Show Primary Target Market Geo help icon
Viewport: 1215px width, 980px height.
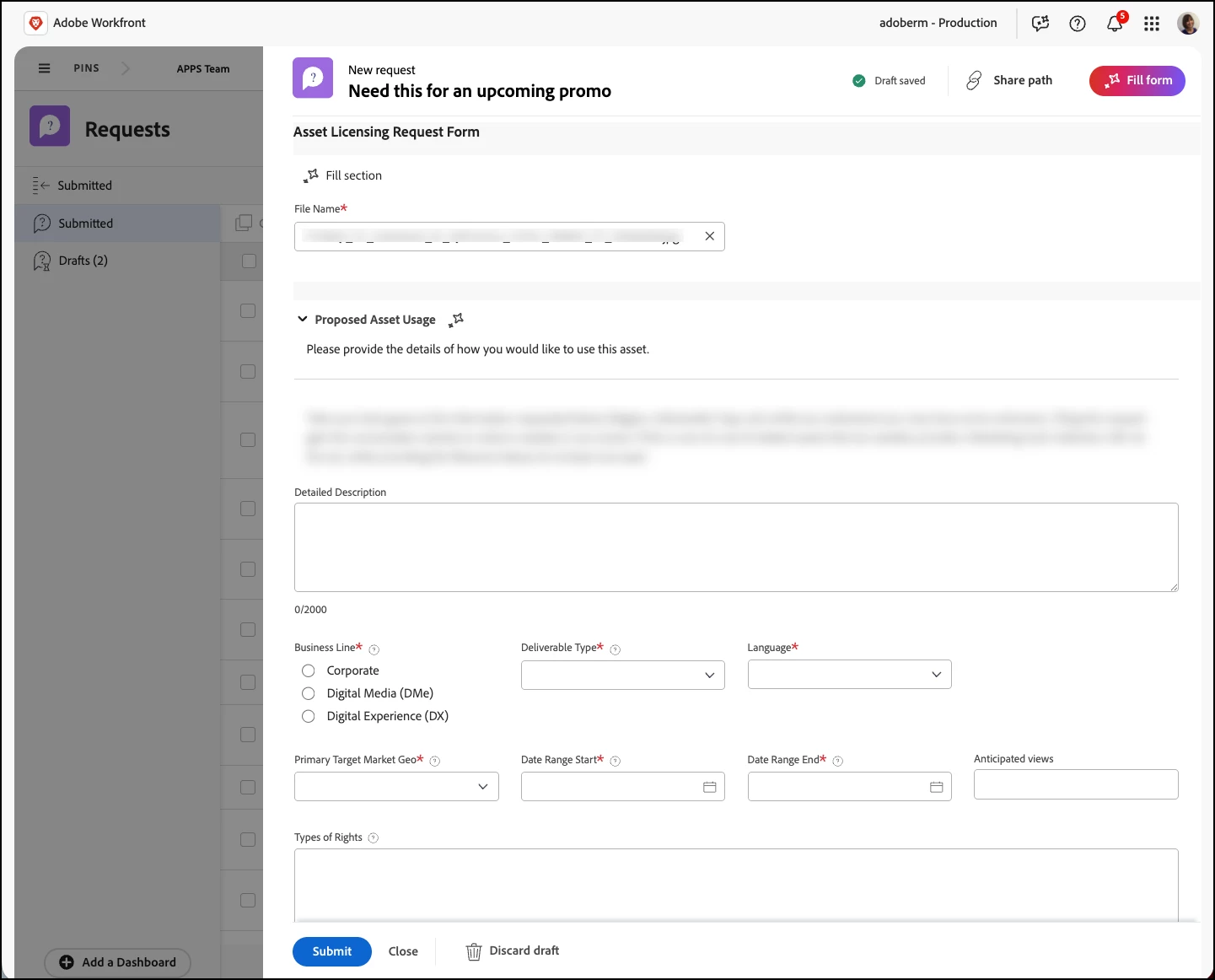(435, 761)
